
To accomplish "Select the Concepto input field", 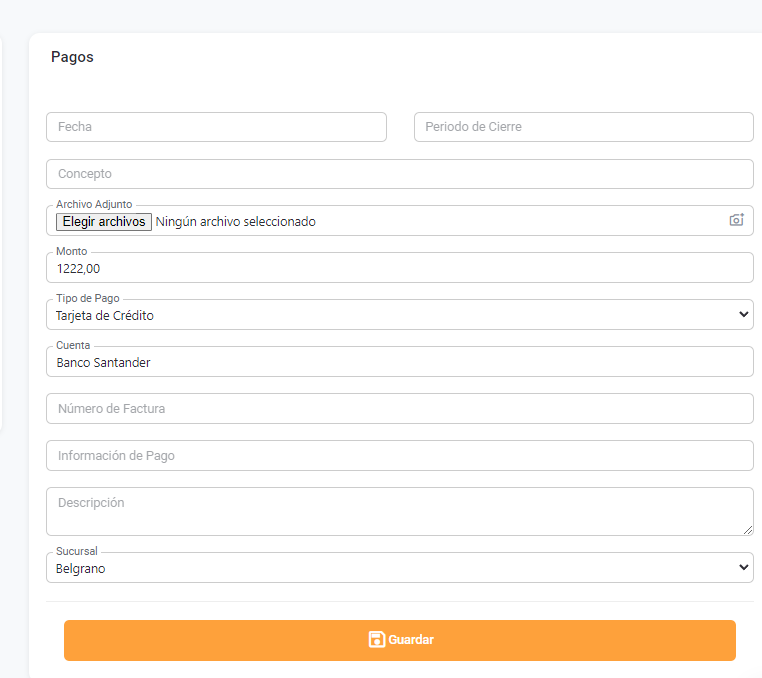I will click(399, 174).
